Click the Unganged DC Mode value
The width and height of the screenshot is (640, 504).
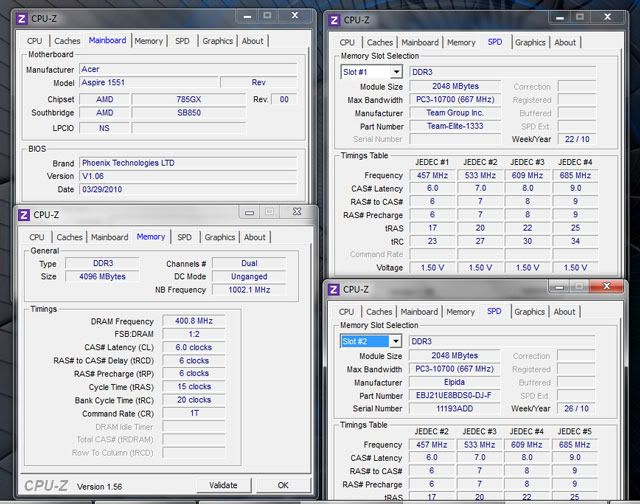(x=249, y=277)
